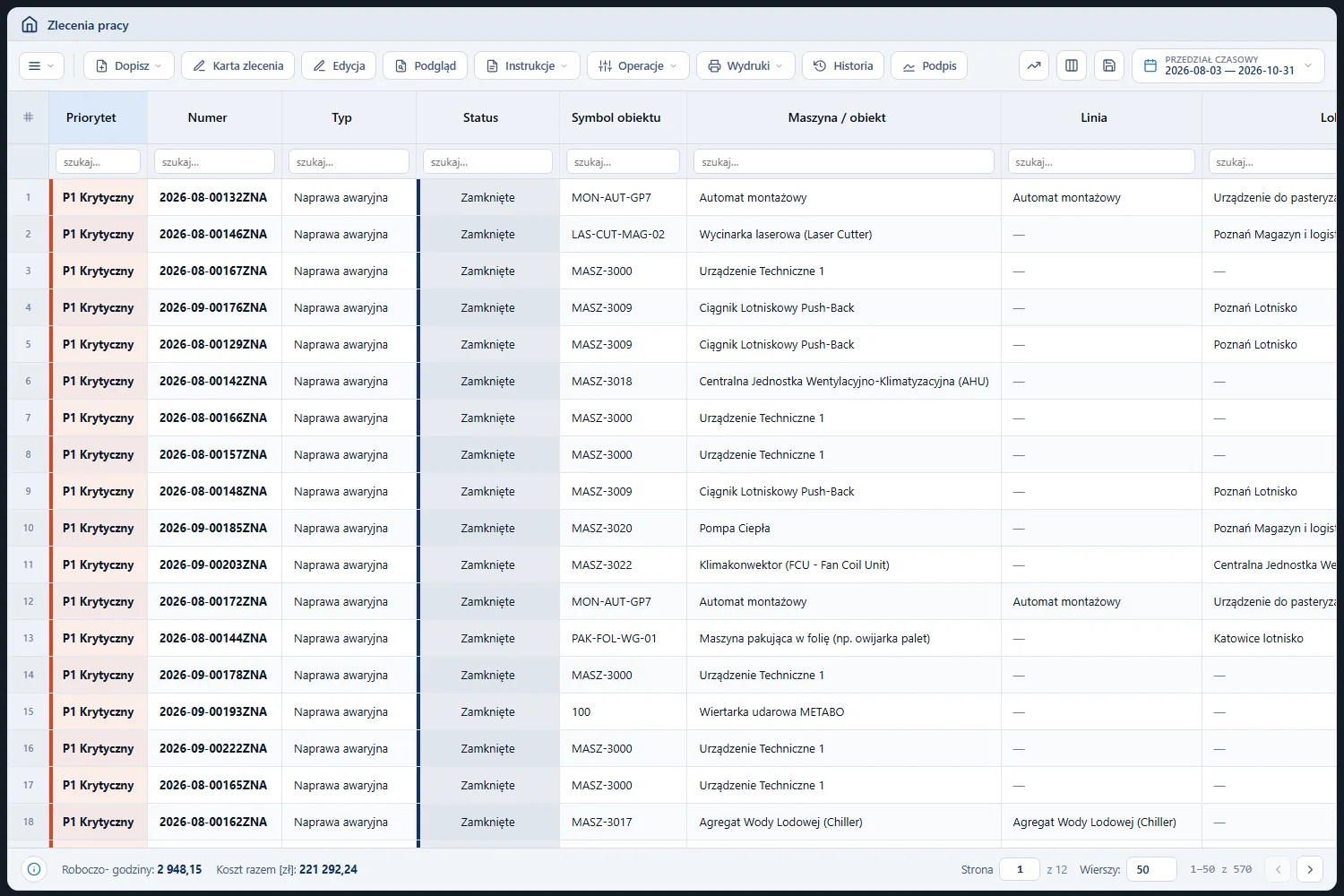Select order 2026-09-00176ZNA

point(213,307)
